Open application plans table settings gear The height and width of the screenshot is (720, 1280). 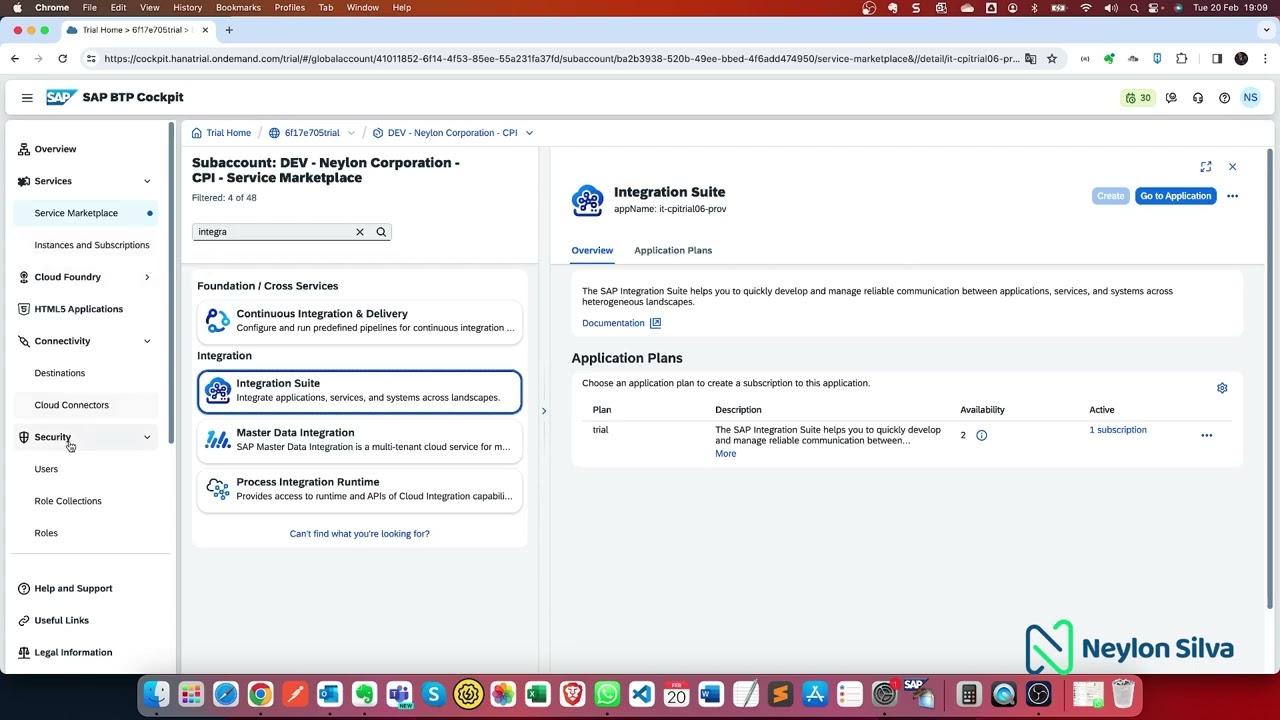point(1222,388)
